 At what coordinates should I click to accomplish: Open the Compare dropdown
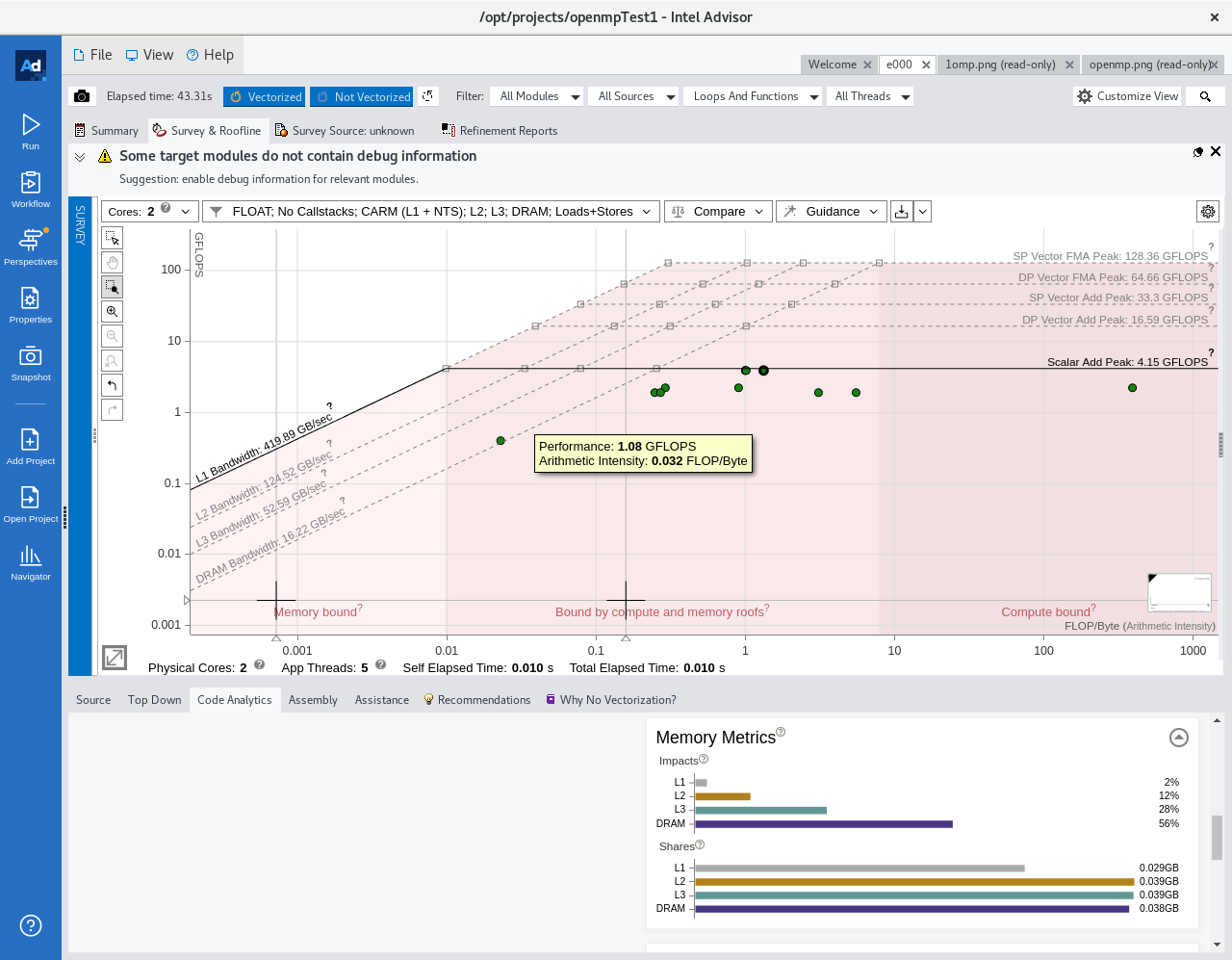click(x=718, y=212)
